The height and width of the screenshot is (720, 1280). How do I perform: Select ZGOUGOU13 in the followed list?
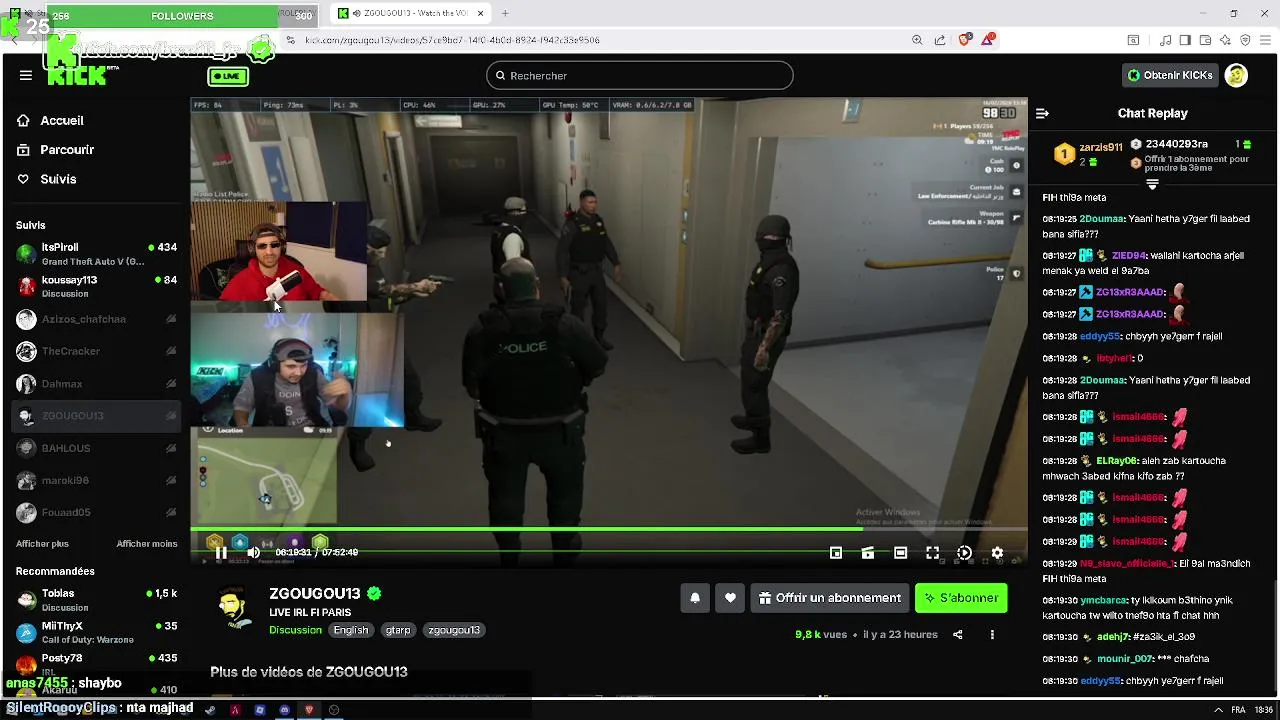tap(96, 416)
